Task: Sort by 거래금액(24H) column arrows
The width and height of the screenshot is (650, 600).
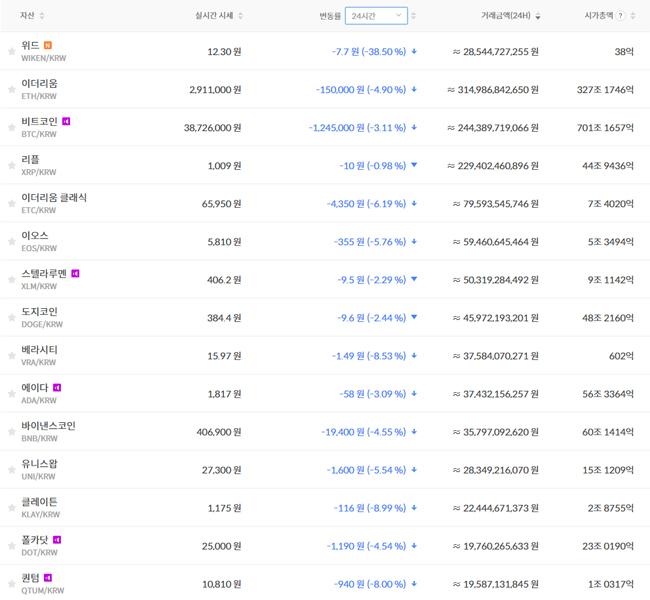Action: tap(538, 16)
